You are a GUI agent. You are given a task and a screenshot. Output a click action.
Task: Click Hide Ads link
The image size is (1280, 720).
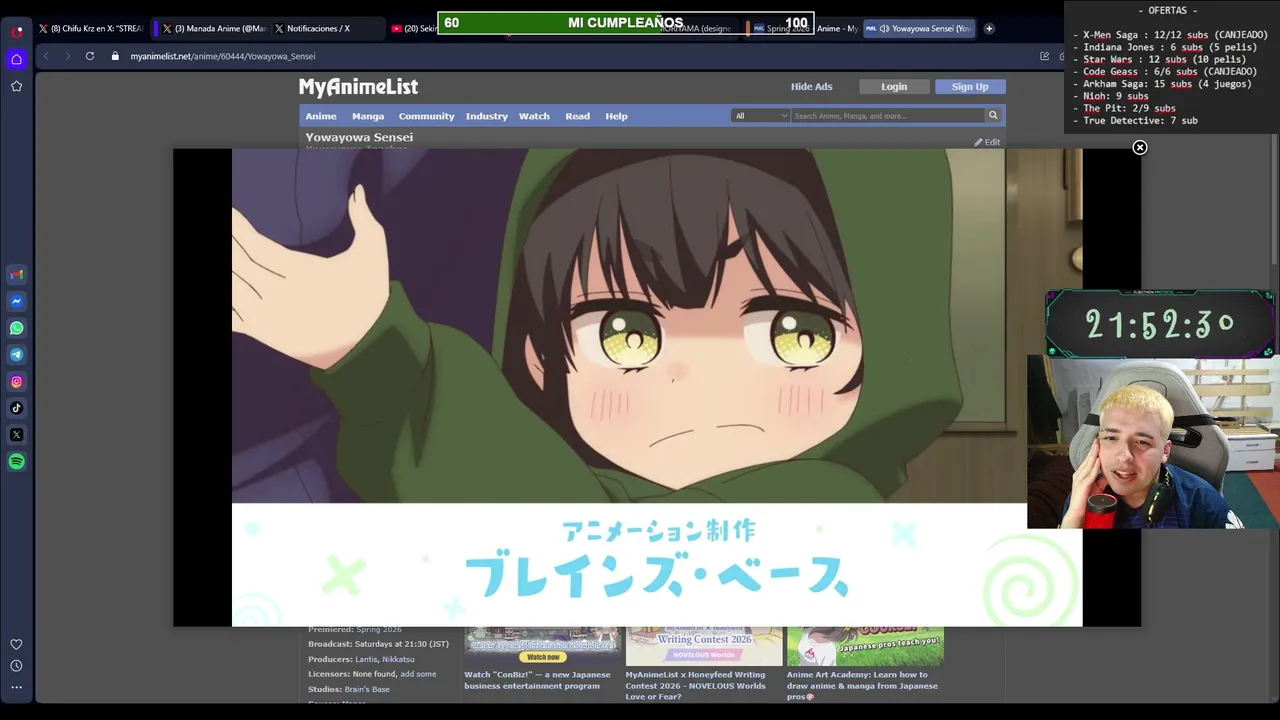pyautogui.click(x=811, y=87)
